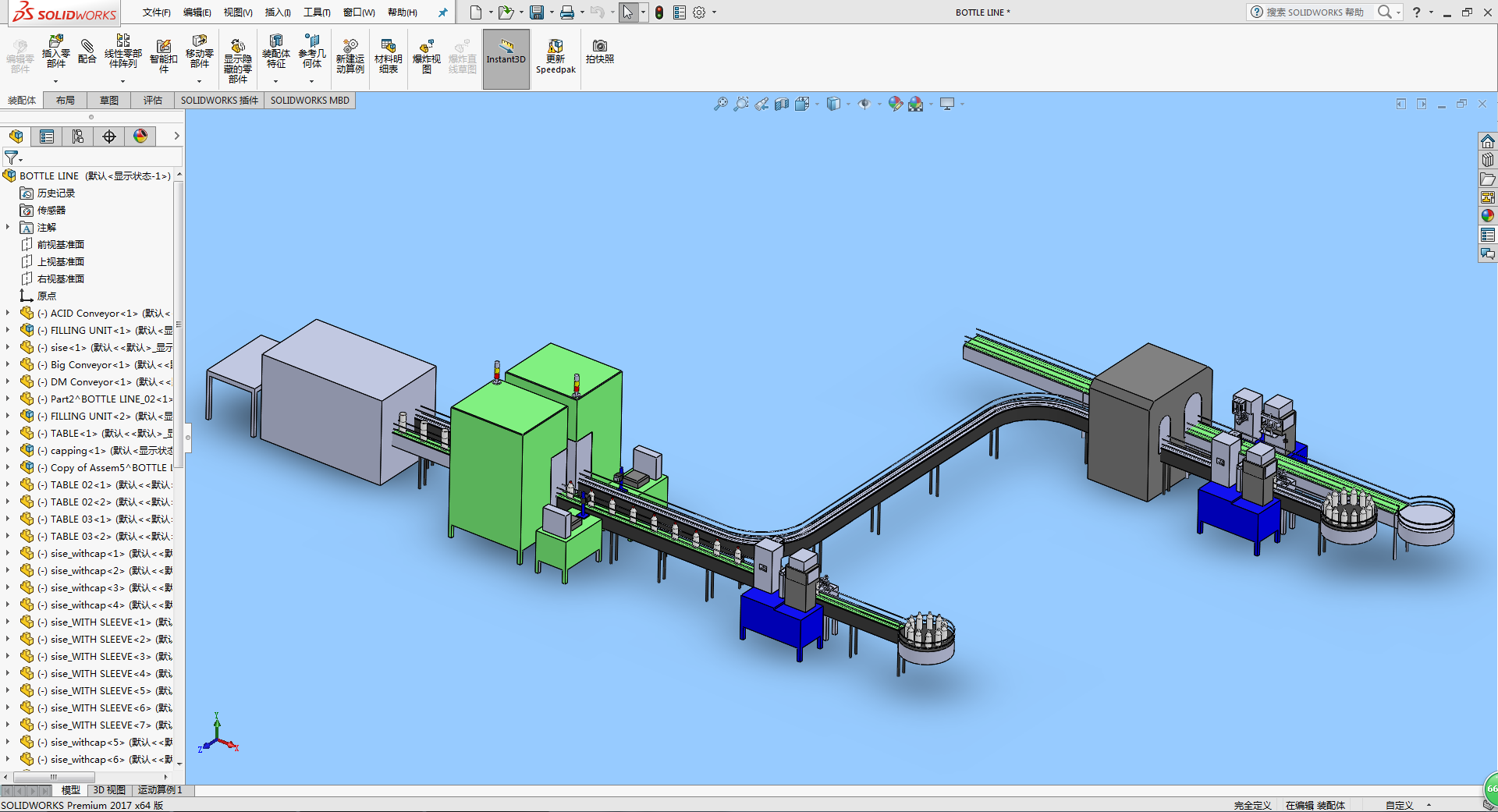This screenshot has height=812, width=1498.
Task: Expand the 注解 annotations folder
Action: (8, 227)
